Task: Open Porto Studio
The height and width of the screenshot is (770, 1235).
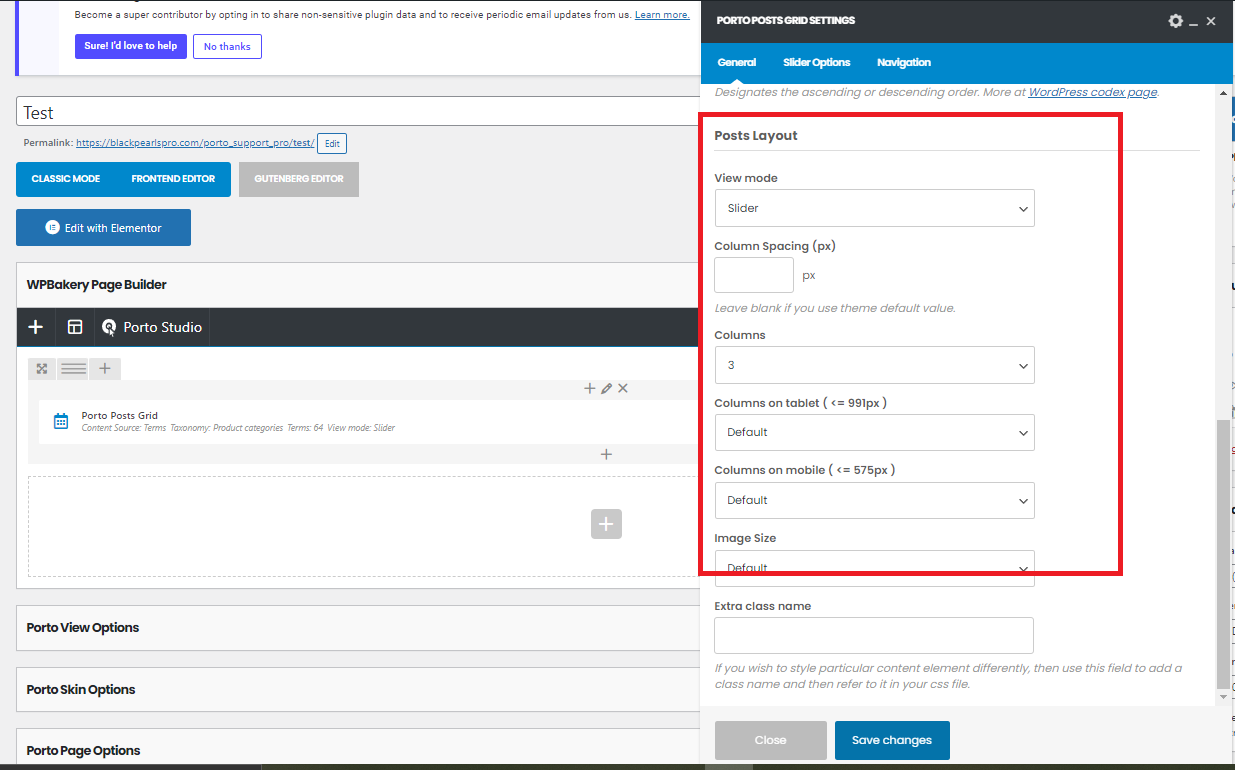Action: pos(152,327)
